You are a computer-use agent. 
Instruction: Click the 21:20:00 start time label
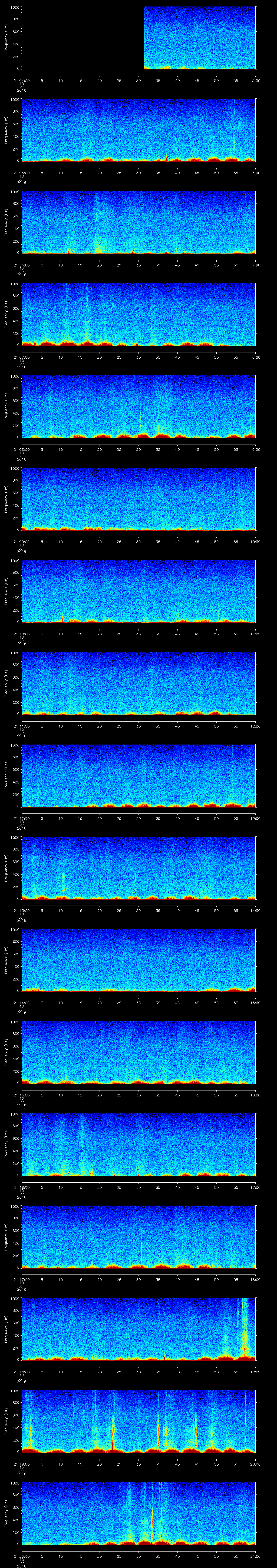click(21, 1556)
